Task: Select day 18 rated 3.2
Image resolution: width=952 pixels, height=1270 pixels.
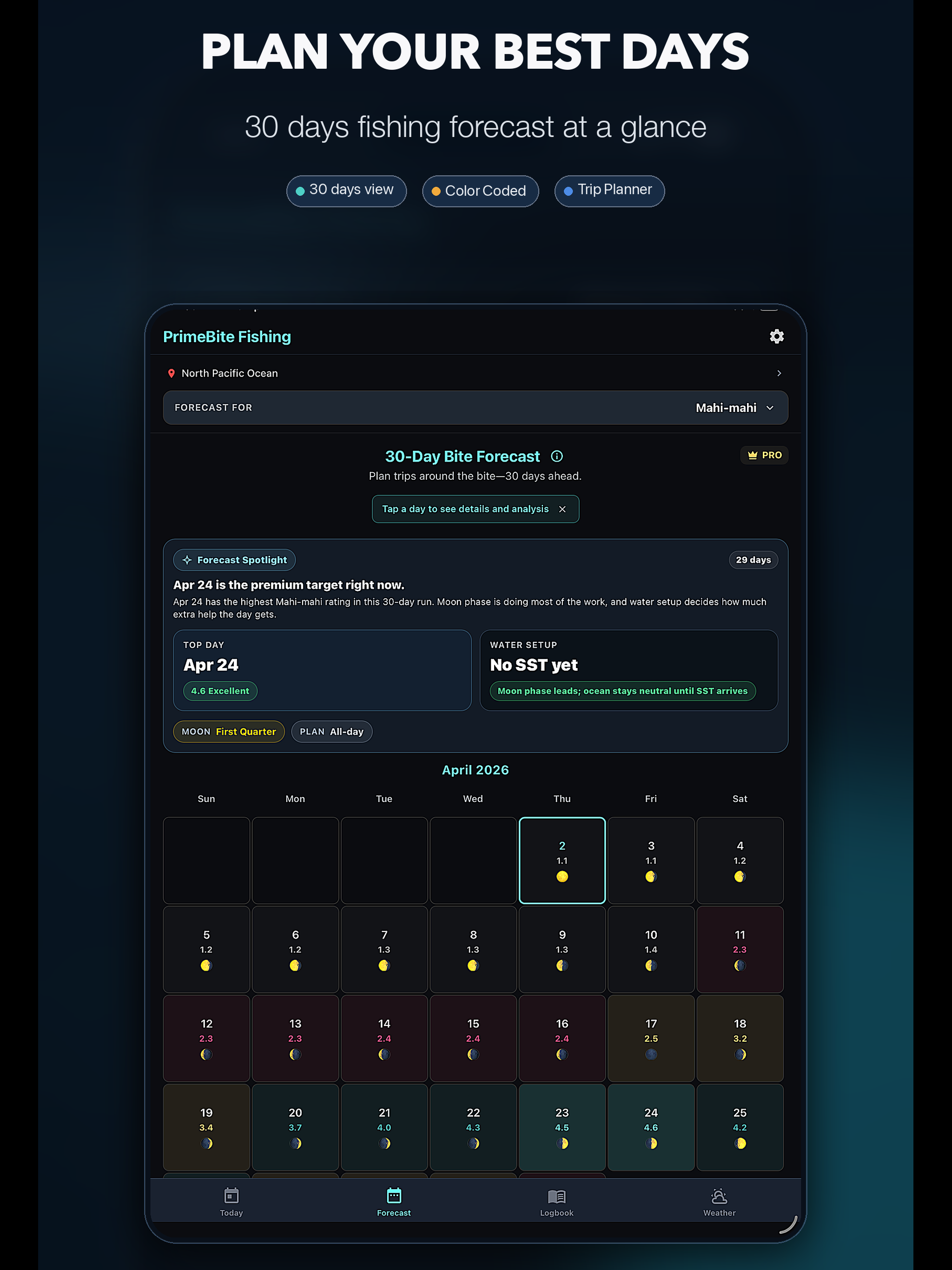Action: click(740, 1038)
